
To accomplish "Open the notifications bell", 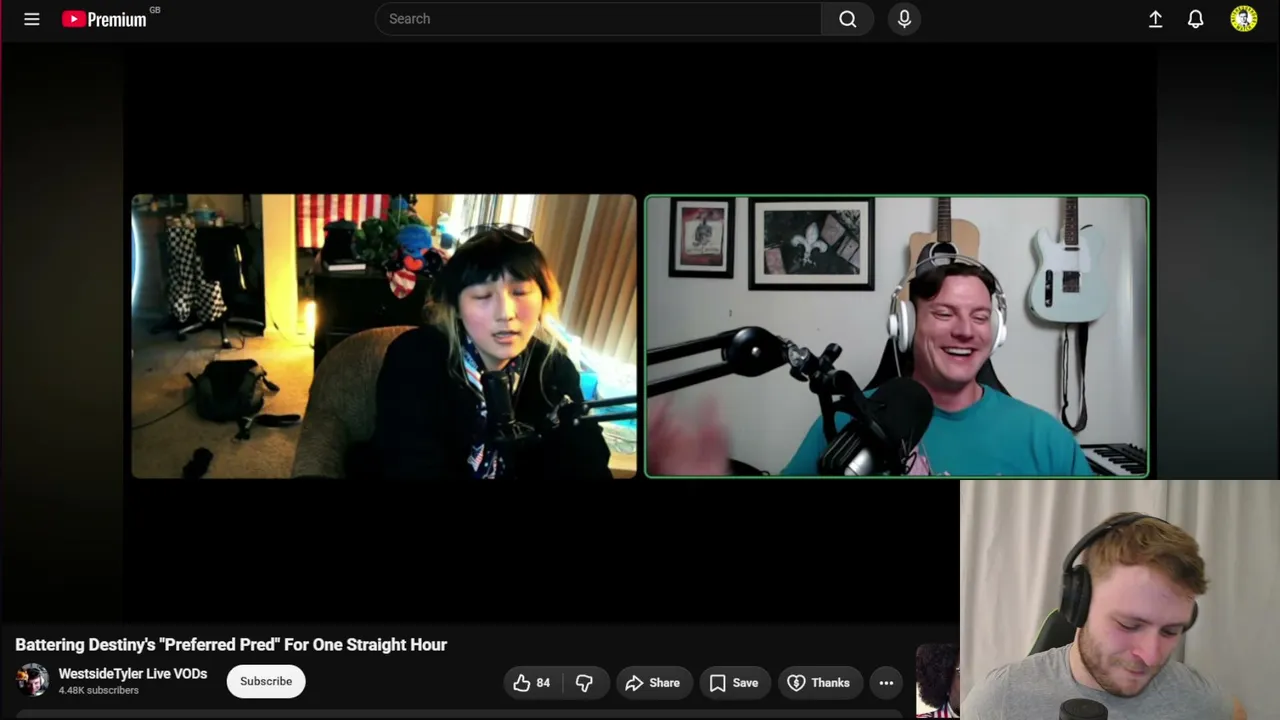I will pyautogui.click(x=1195, y=19).
